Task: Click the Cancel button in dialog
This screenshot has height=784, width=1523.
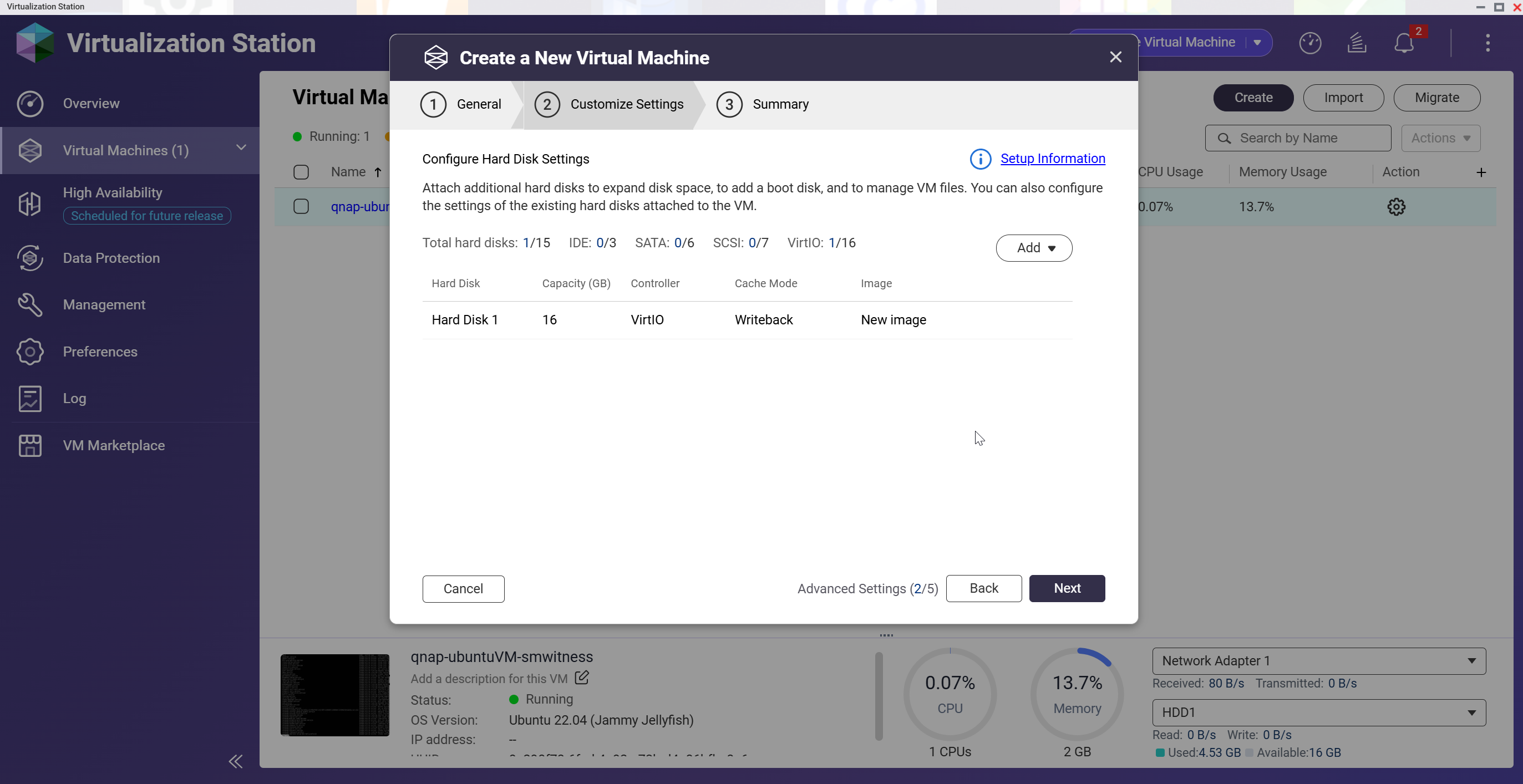Action: [x=463, y=588]
